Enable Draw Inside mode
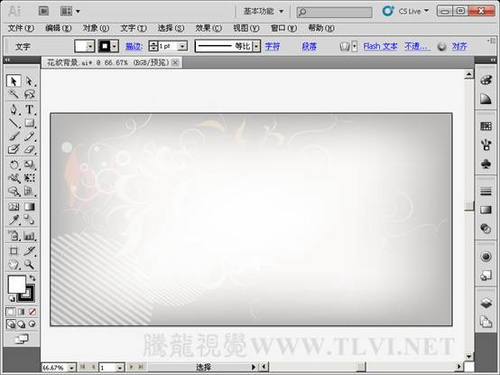 point(32,324)
